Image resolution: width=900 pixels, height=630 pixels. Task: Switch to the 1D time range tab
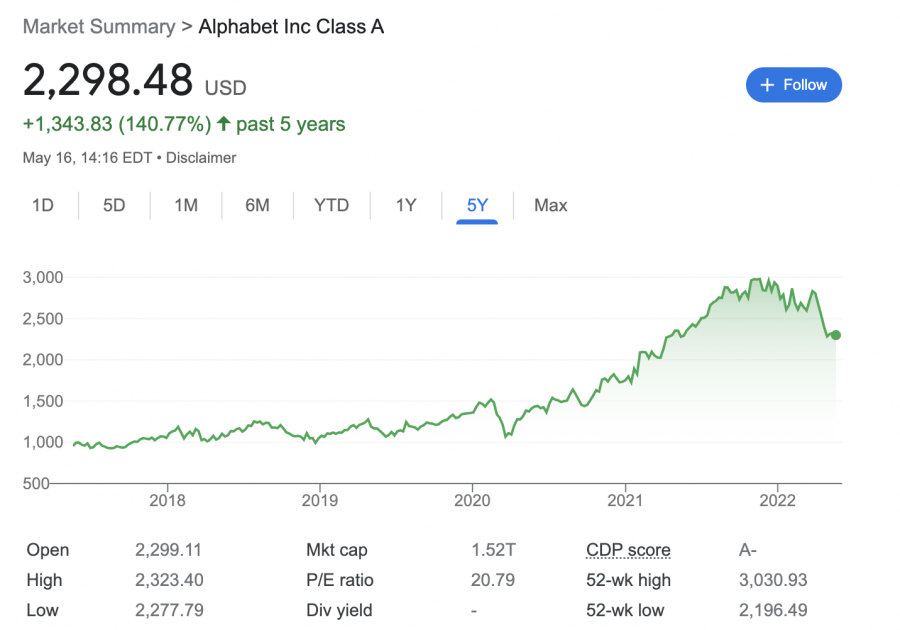click(42, 205)
